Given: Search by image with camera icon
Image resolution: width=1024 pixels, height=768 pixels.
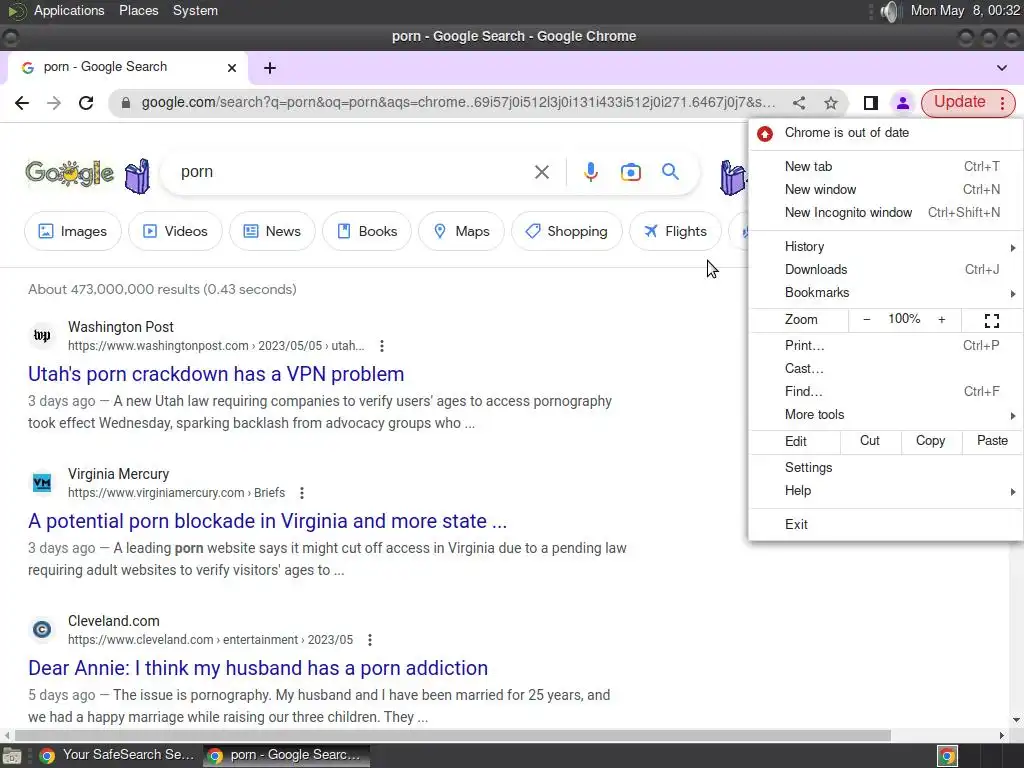Looking at the screenshot, I should tap(630, 172).
